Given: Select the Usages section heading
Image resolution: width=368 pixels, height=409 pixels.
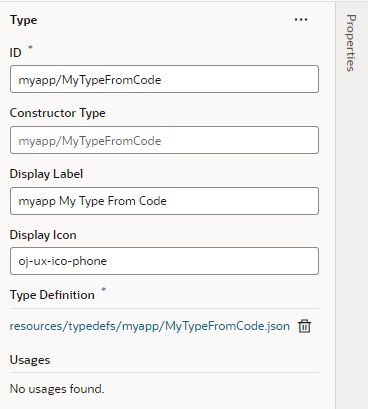Looking at the screenshot, I should click(x=30, y=360).
